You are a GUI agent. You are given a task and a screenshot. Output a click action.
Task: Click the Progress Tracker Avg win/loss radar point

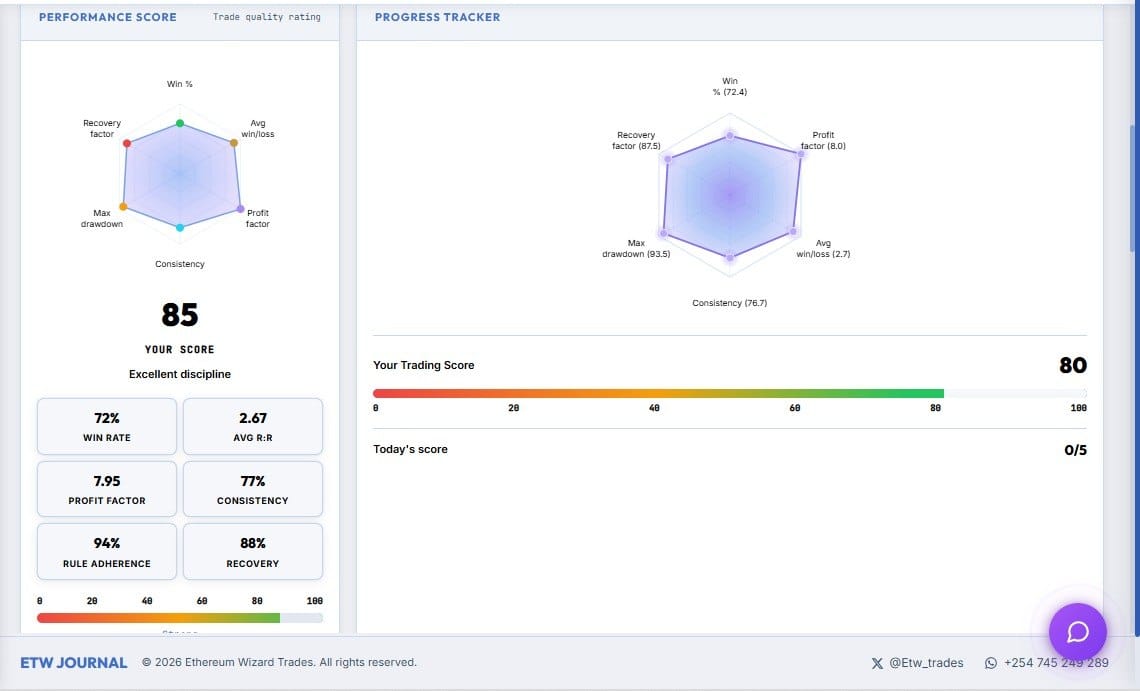coord(793,232)
